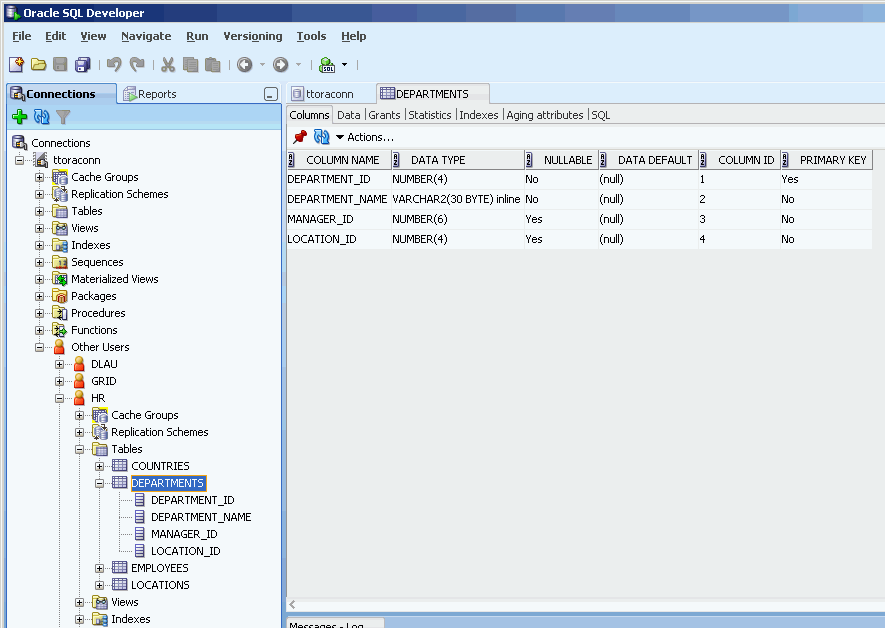
Task: Collapse the DEPARTMENTS table node
Action: 99,483
